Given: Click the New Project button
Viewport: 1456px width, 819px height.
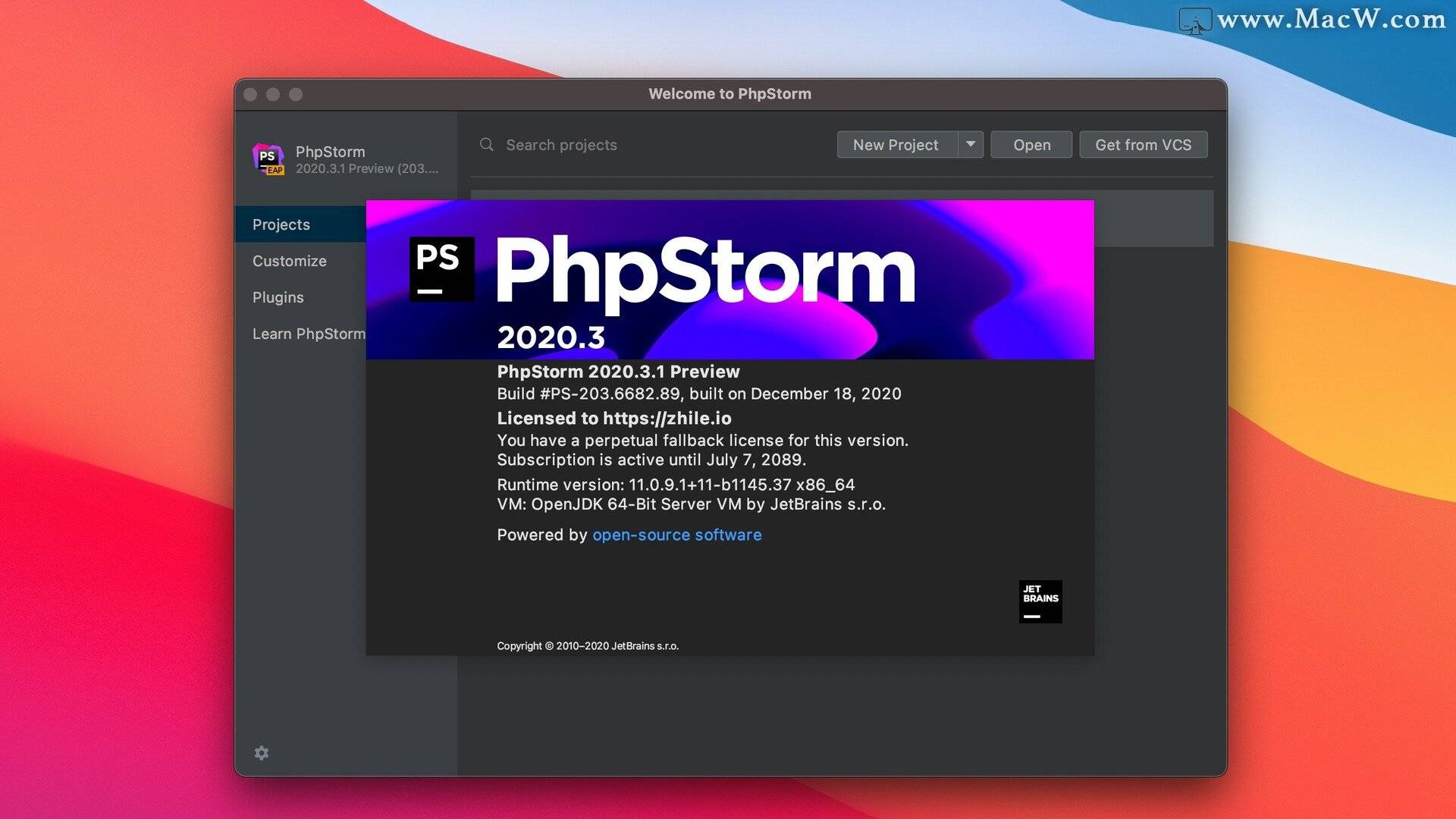Looking at the screenshot, I should (x=897, y=144).
